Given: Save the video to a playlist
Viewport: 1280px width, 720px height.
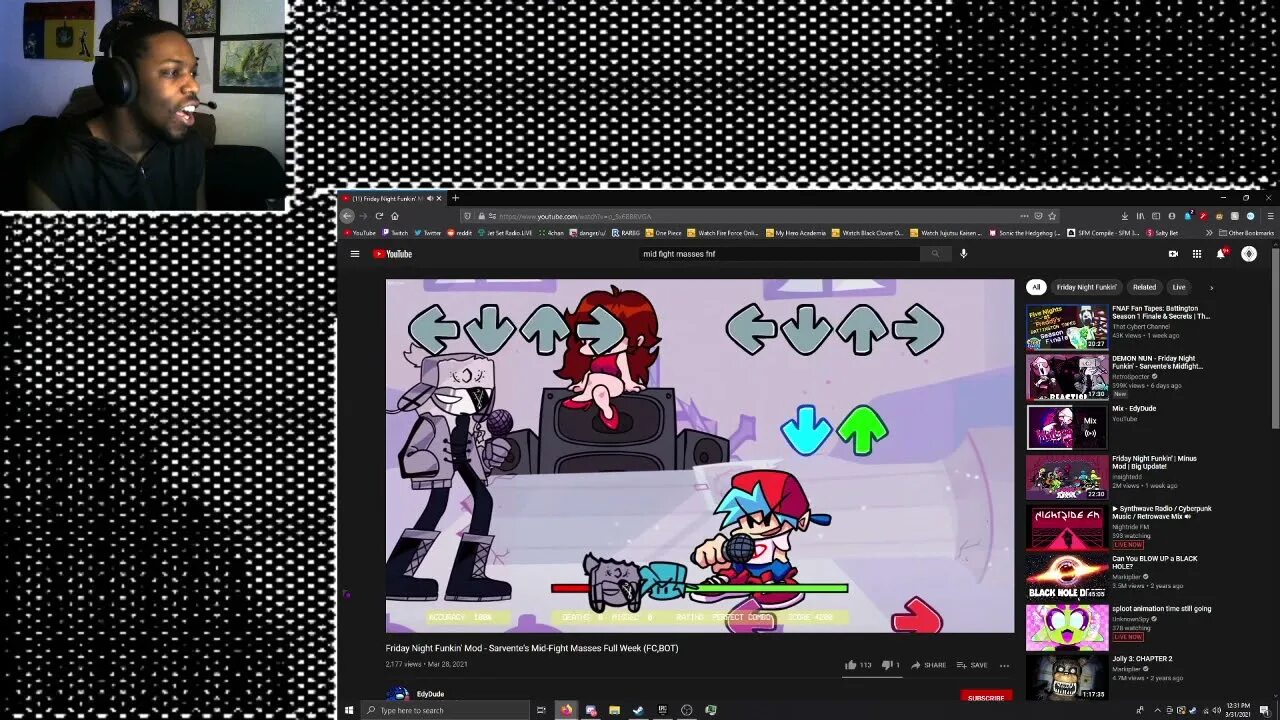Looking at the screenshot, I should click(972, 665).
